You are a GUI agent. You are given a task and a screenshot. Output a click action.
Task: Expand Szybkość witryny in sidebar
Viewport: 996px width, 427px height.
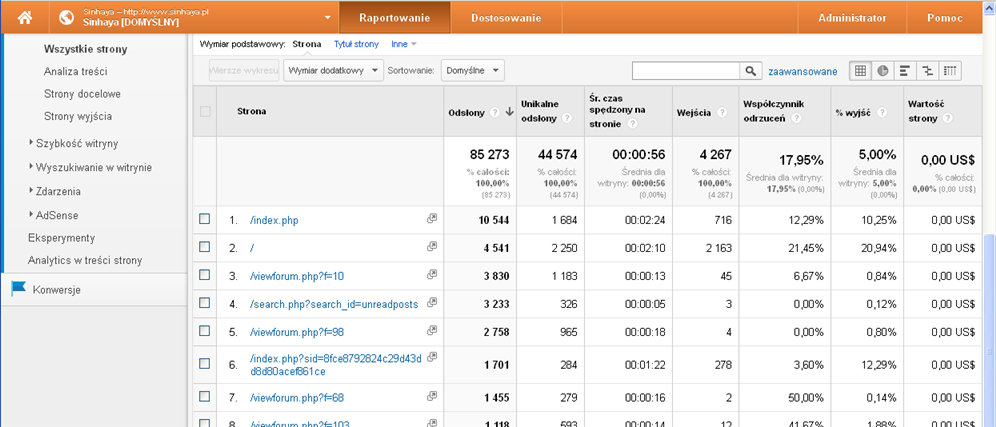[x=76, y=143]
